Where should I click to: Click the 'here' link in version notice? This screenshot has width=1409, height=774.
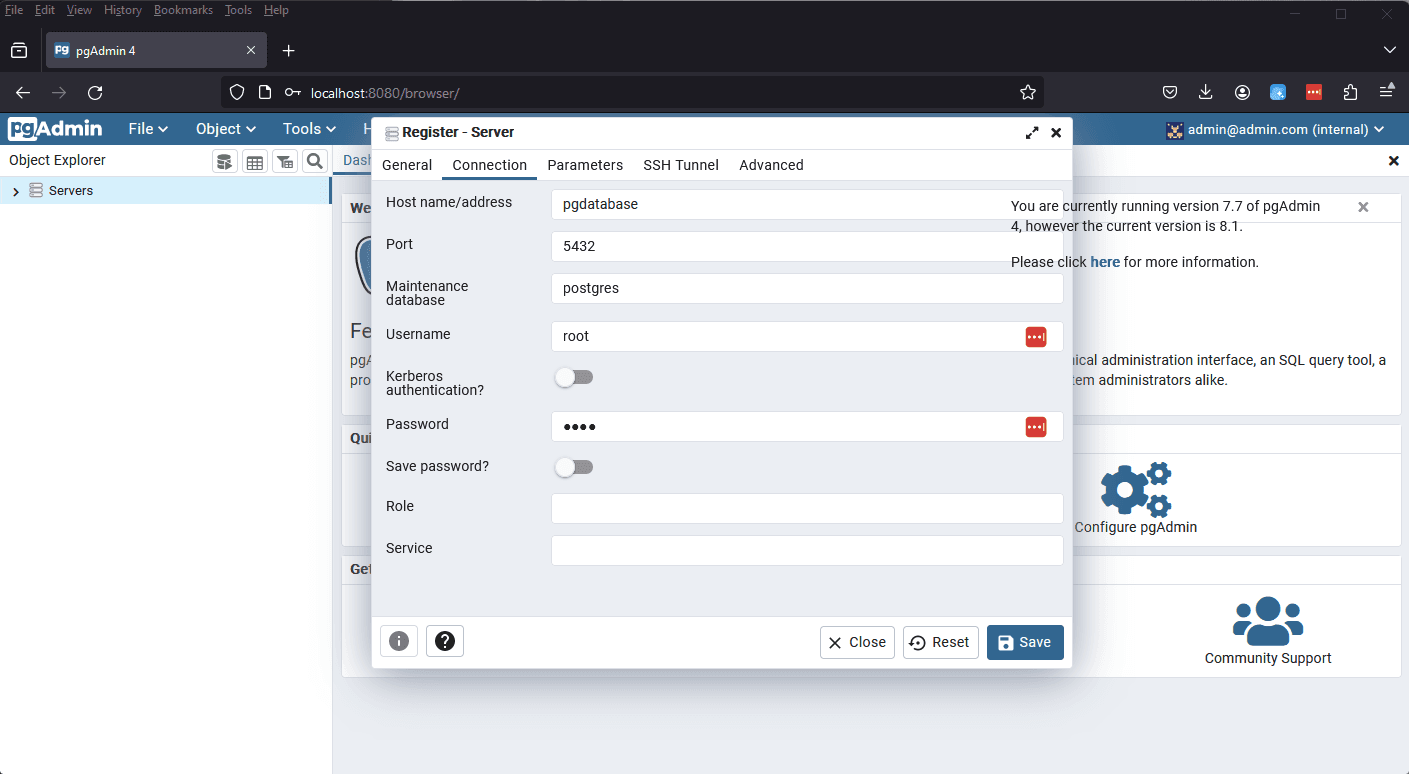[x=1105, y=262]
